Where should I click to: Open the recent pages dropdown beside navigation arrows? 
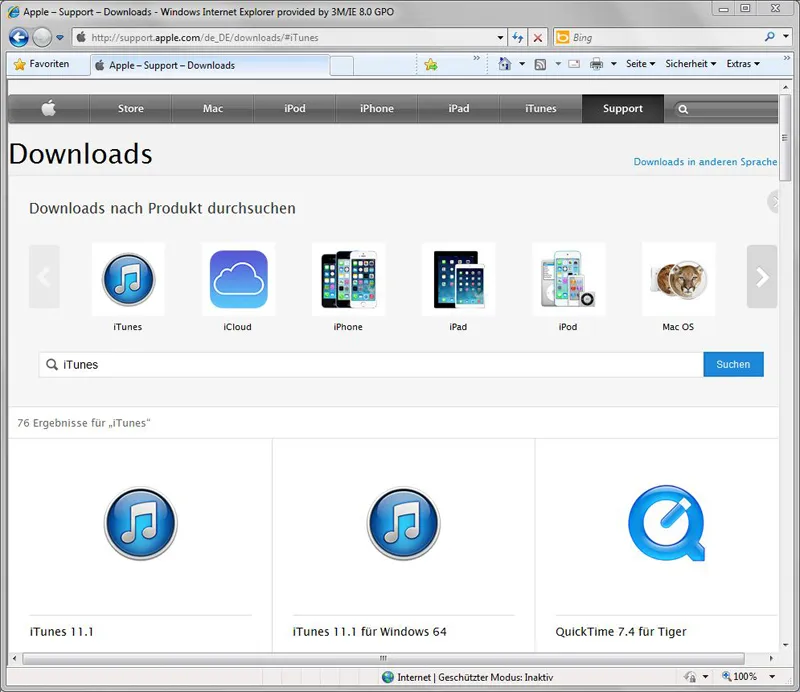point(60,37)
